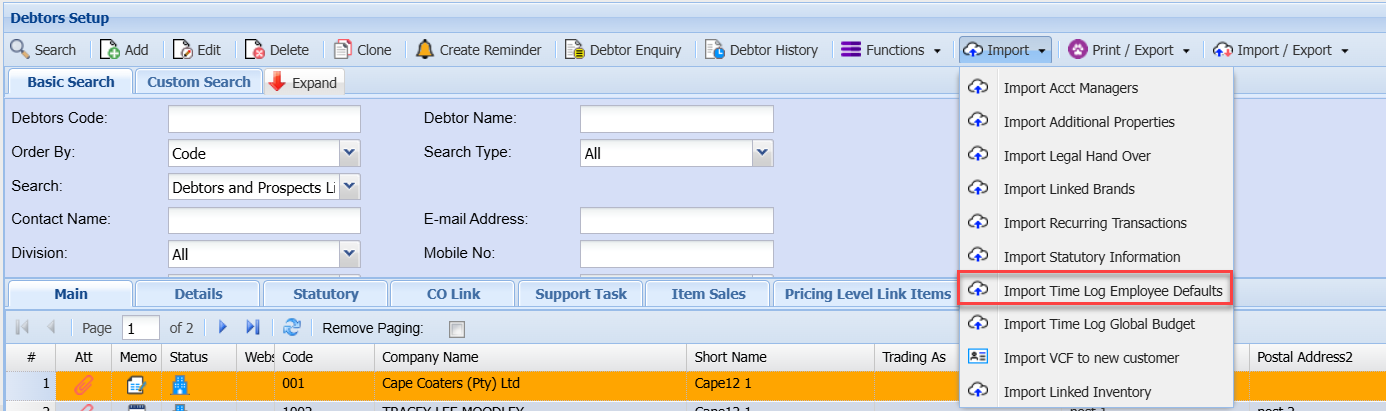Open memo icon in first row

pos(137,384)
